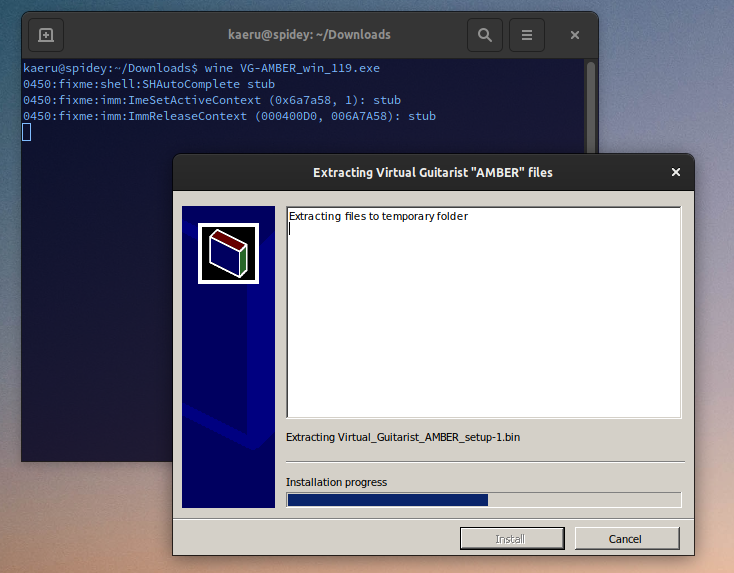The image size is (734, 573).
Task: Click the terminal title kaeru@spidey: ~/Downloads
Action: 309,35
